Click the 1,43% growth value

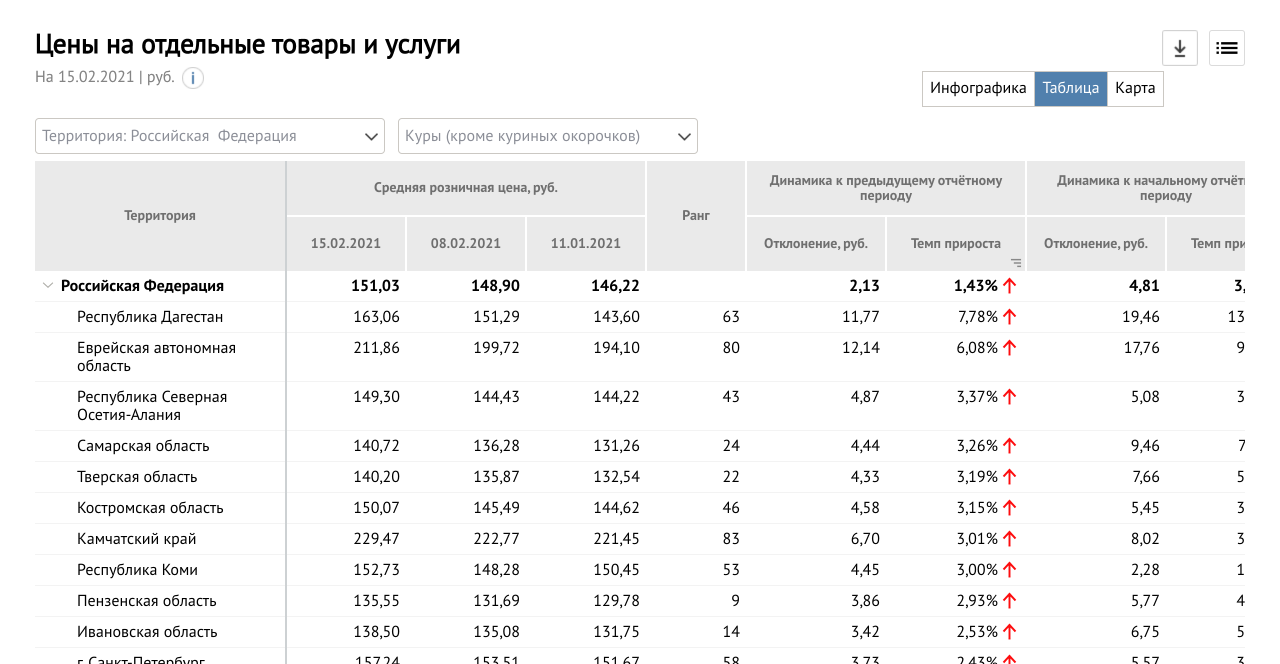point(977,286)
